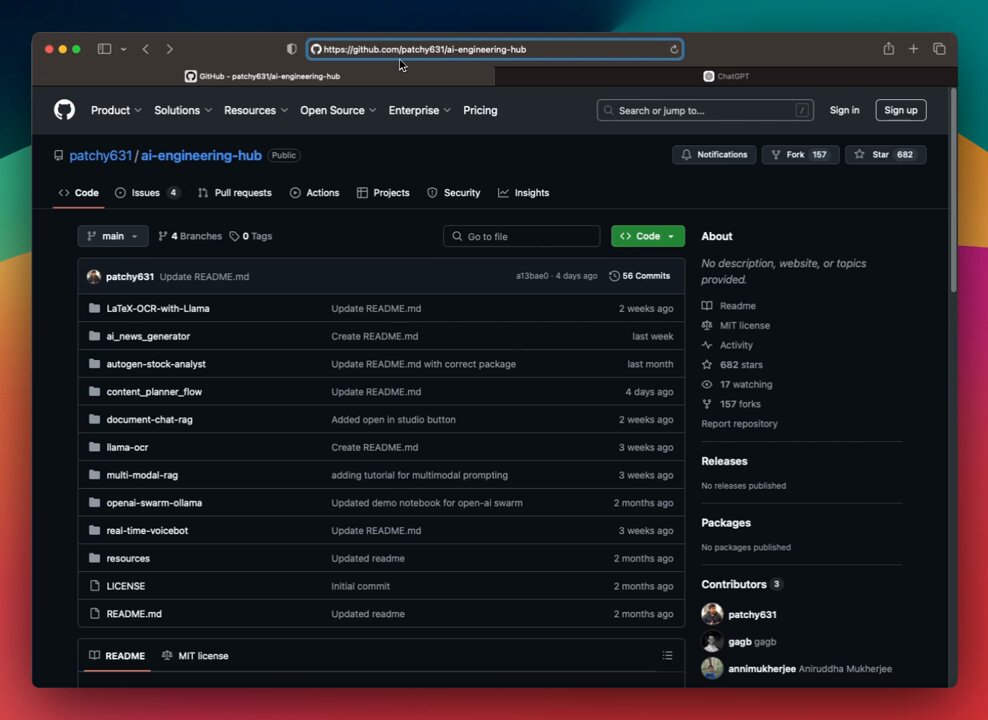Click patchy631 avatar in commit row
Viewport: 988px width, 720px height.
(x=94, y=277)
